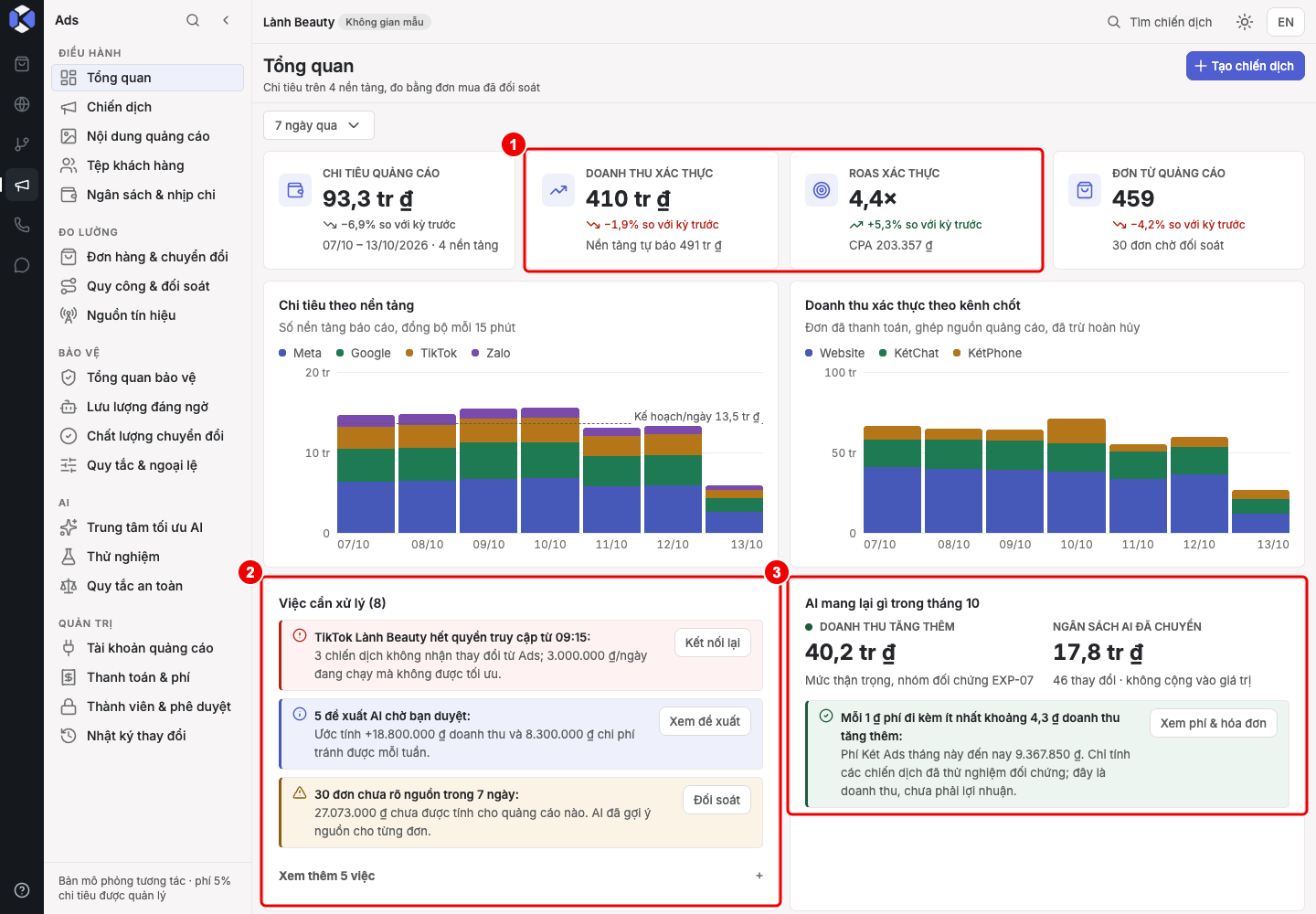
Task: Click the ROAS xác thực target icon
Action: coord(822,190)
